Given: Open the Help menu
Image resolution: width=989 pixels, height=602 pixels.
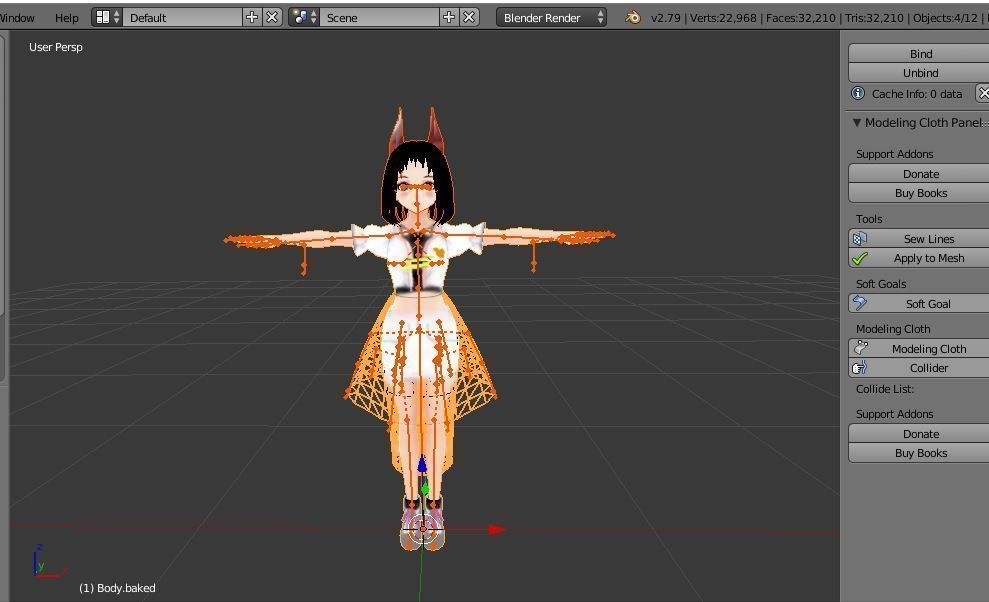Looking at the screenshot, I should (66, 18).
